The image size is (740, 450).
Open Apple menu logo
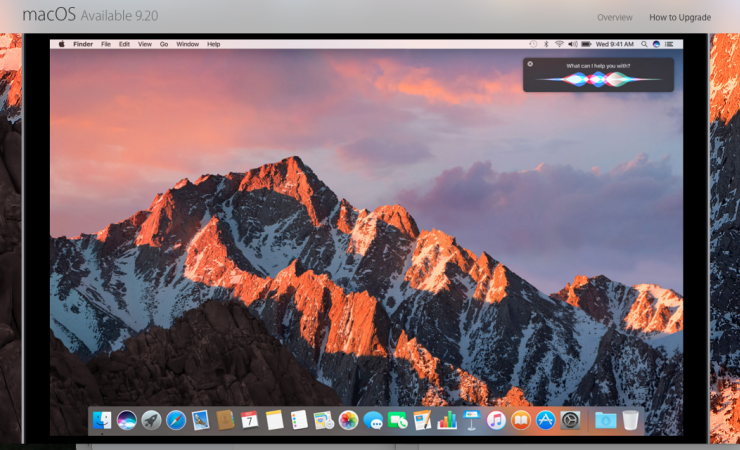tap(61, 44)
